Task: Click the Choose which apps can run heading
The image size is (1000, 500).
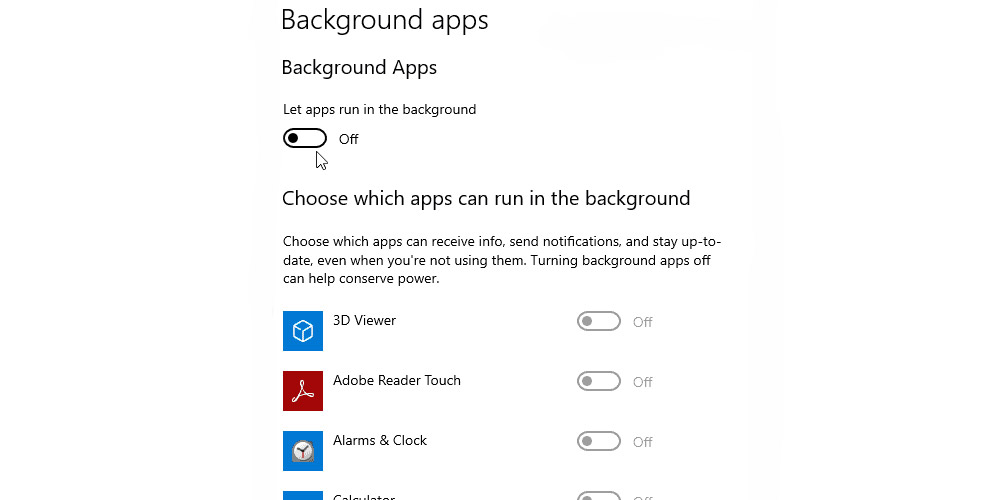Action: pos(486,198)
